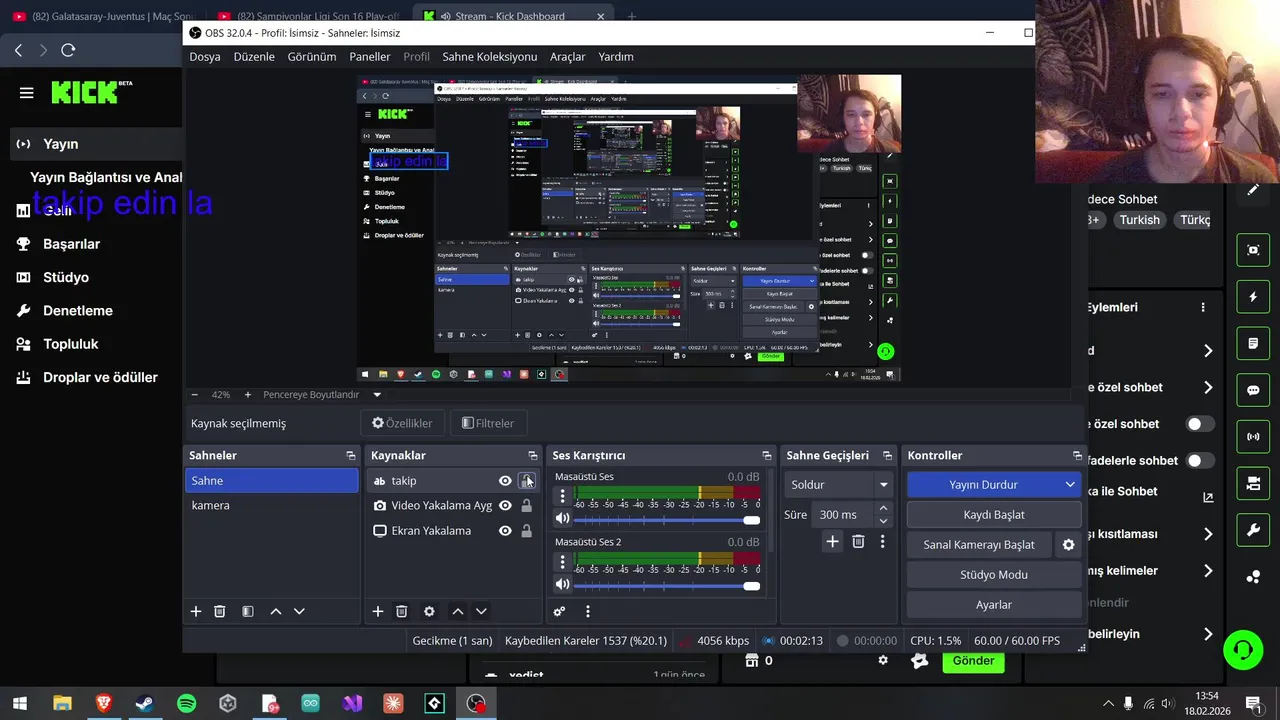Open Araçlar menu in OBS
The width and height of the screenshot is (1280, 720).
click(567, 57)
